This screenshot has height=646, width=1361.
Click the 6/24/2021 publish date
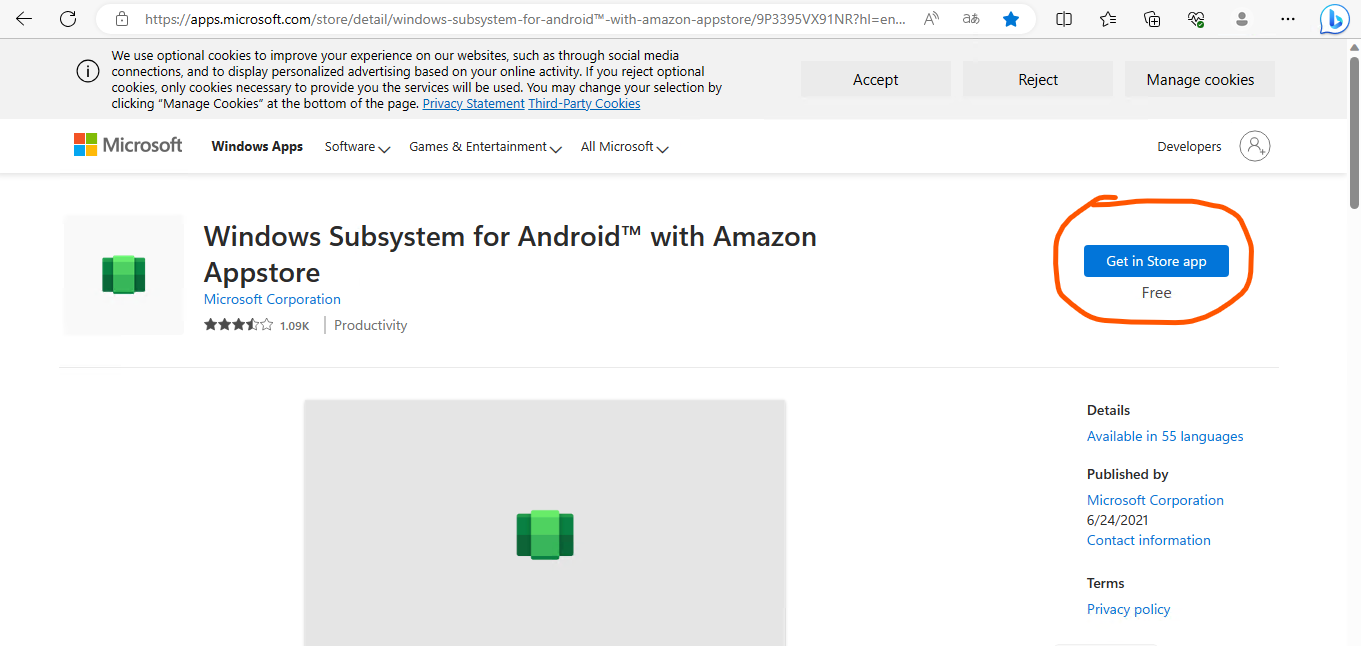coord(1118,520)
